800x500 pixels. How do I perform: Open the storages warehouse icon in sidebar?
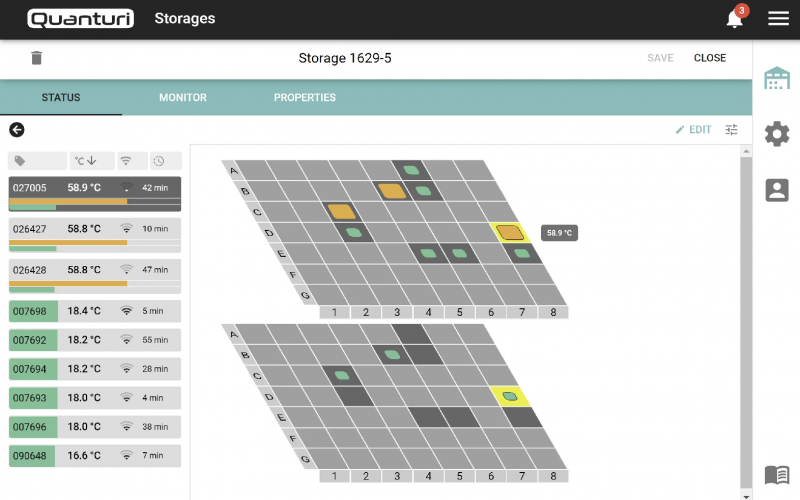tap(777, 79)
